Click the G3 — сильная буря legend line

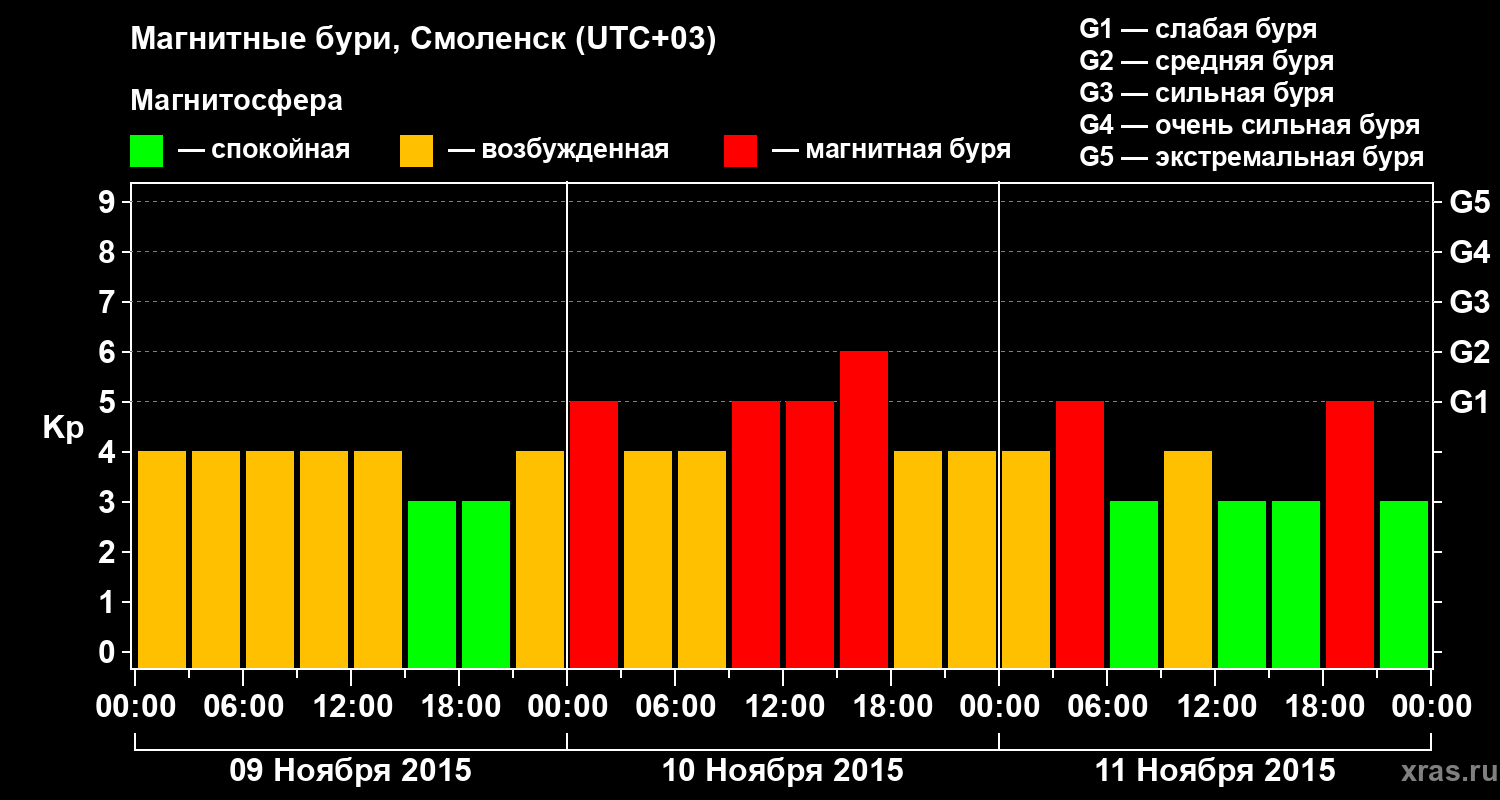1207,93
